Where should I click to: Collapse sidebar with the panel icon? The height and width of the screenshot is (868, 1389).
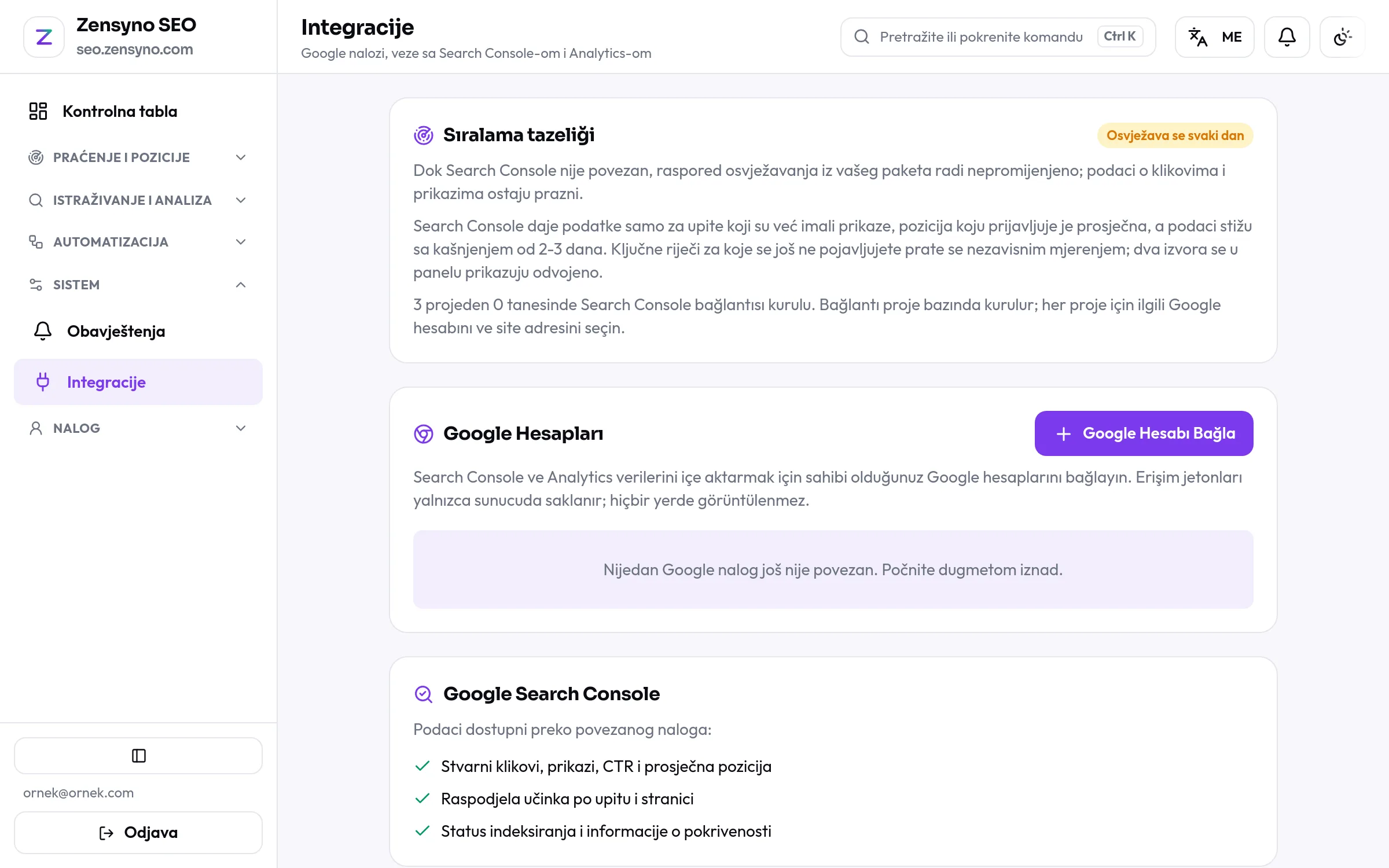click(x=138, y=756)
